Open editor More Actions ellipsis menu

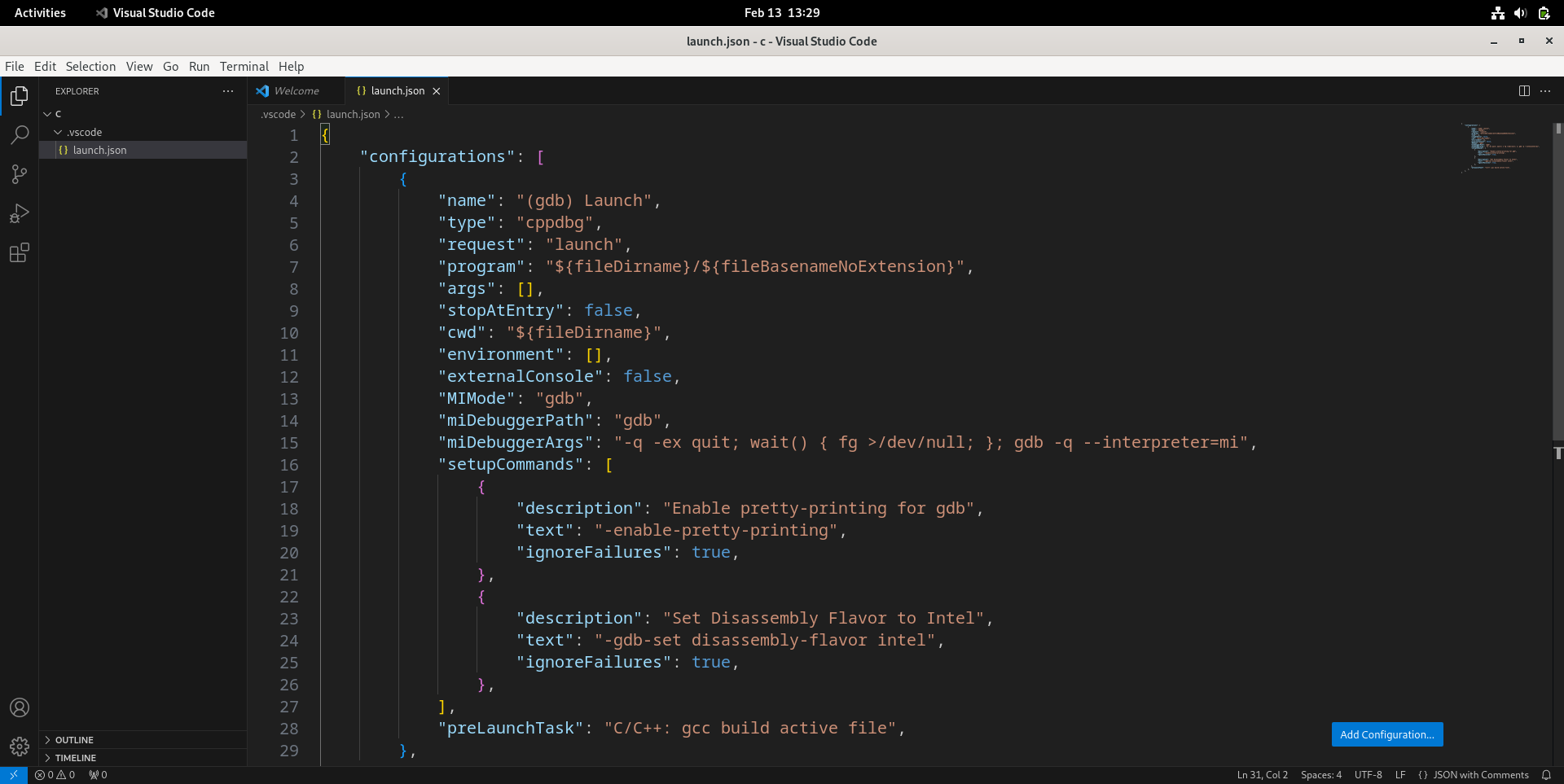(x=1545, y=91)
